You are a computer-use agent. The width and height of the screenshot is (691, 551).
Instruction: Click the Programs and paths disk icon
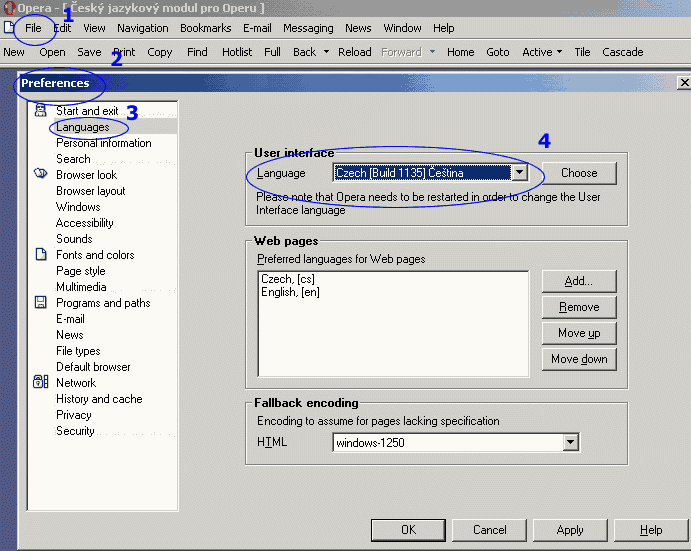pyautogui.click(x=40, y=302)
